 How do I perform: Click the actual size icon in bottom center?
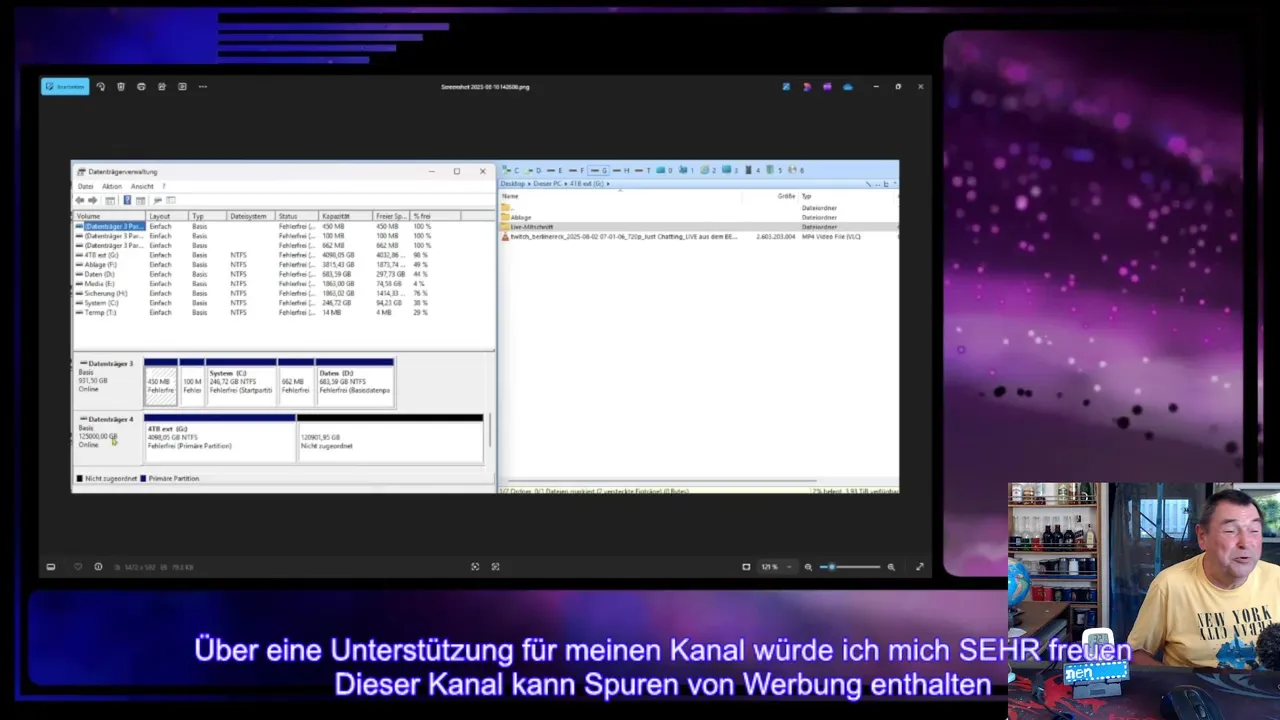pyautogui.click(x=495, y=567)
